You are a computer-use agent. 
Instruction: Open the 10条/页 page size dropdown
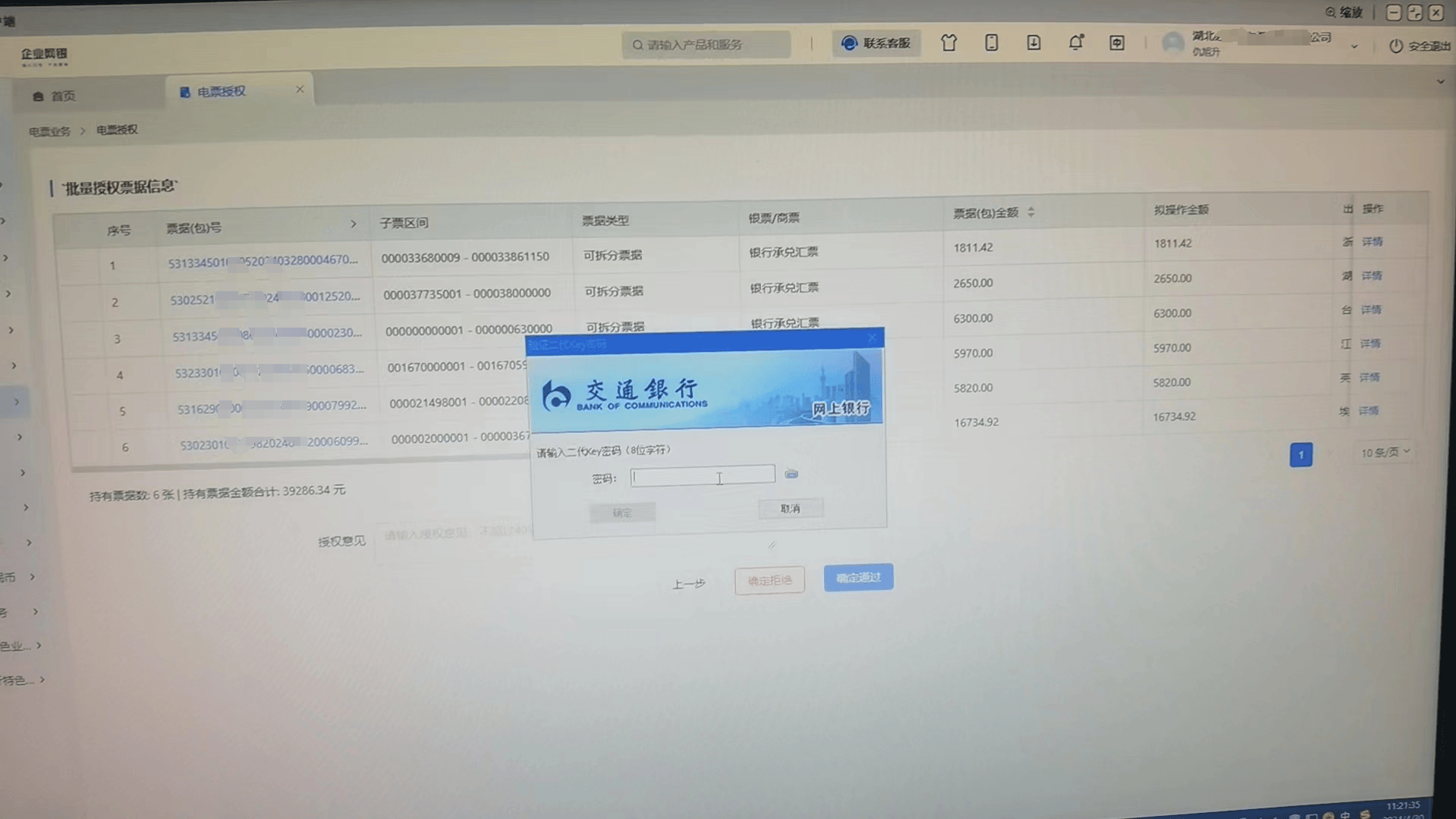click(x=1384, y=452)
